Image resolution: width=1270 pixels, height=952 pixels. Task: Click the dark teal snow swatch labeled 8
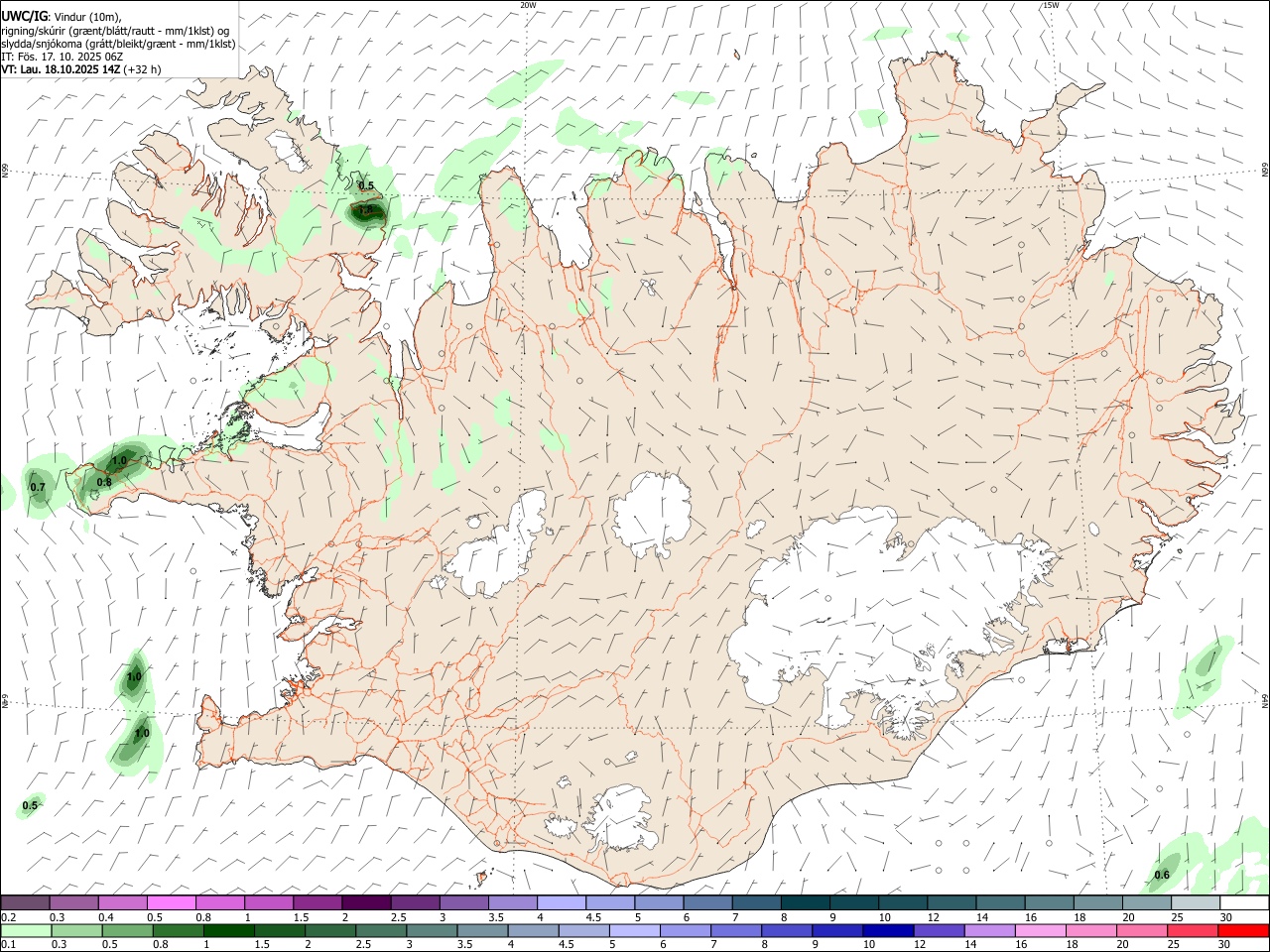coord(806,903)
